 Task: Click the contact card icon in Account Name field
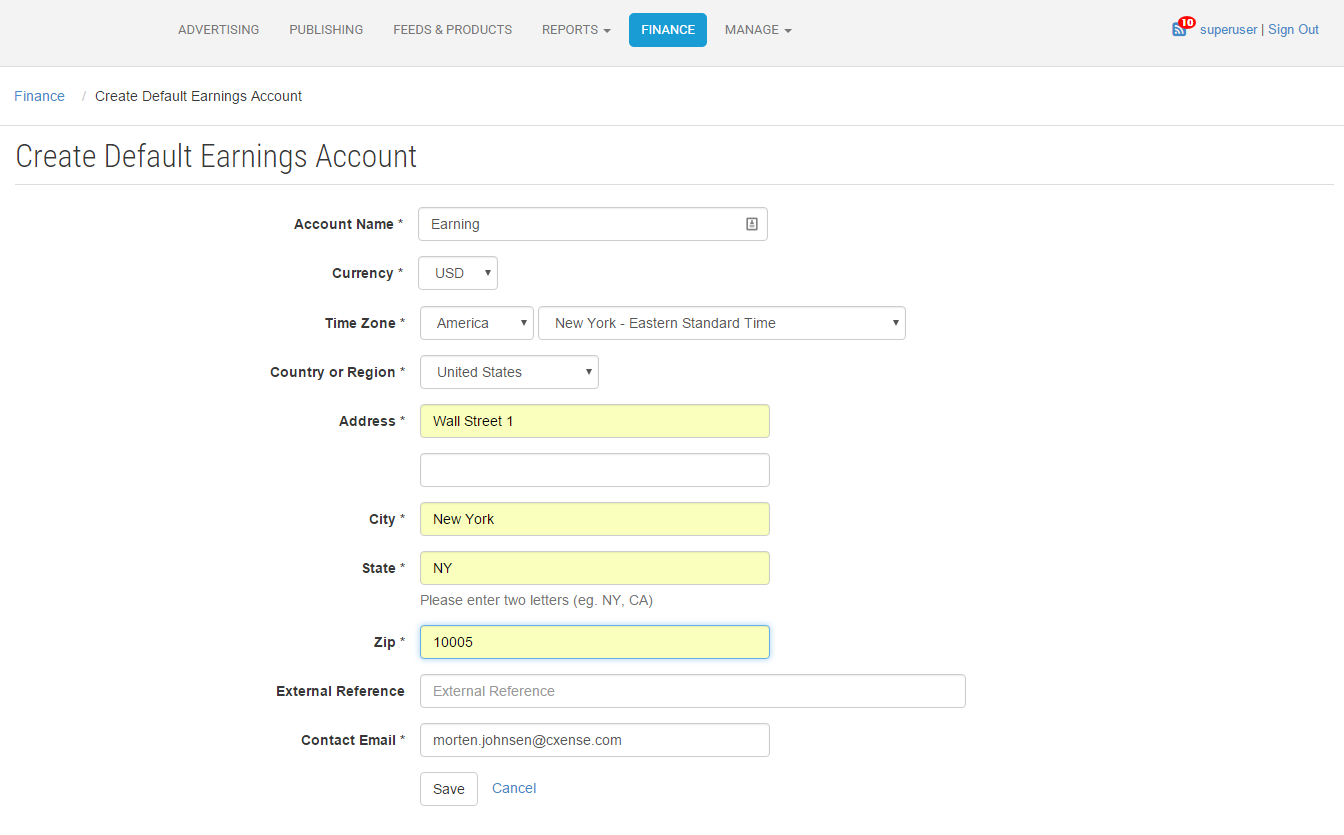(752, 224)
